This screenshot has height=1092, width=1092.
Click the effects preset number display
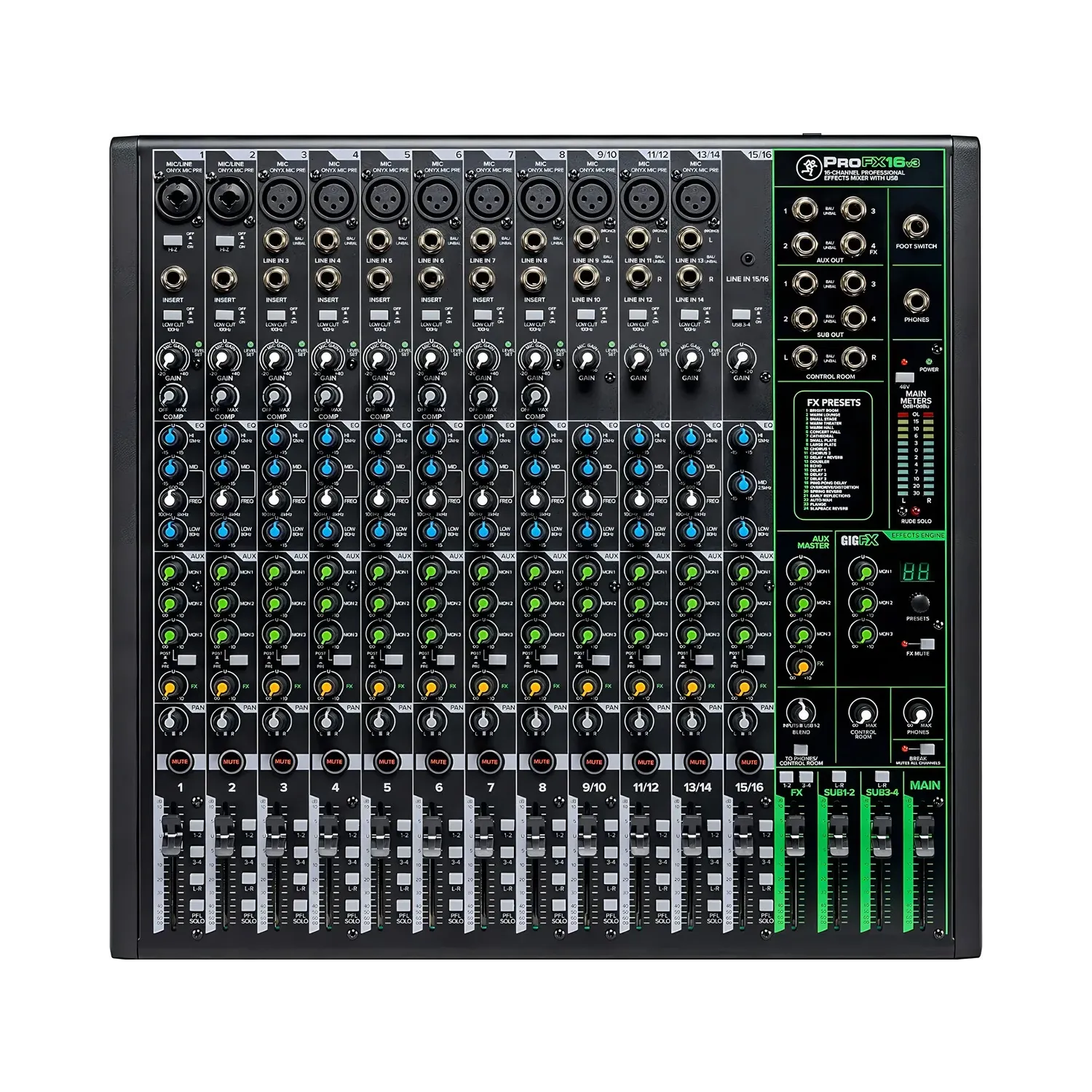[x=915, y=572]
